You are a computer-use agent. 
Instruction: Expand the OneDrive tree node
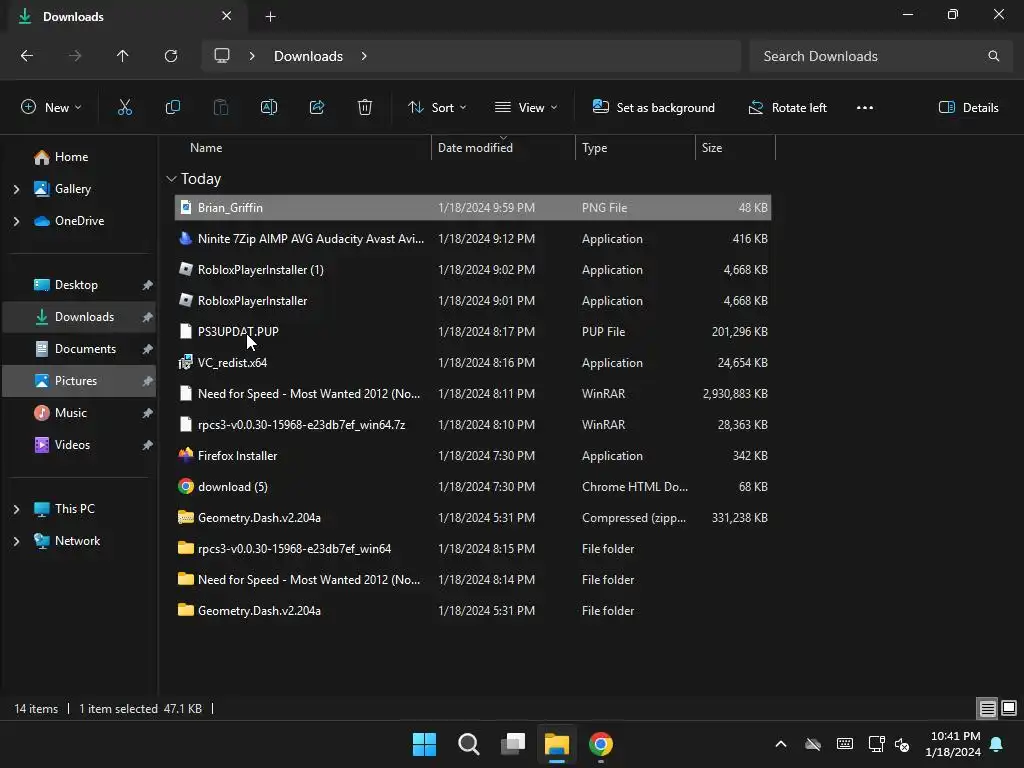tap(16, 221)
